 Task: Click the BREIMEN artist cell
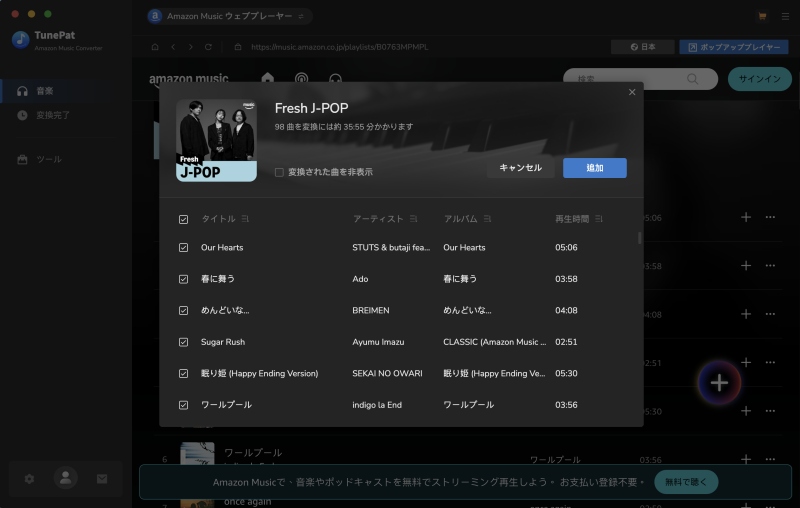(x=370, y=311)
